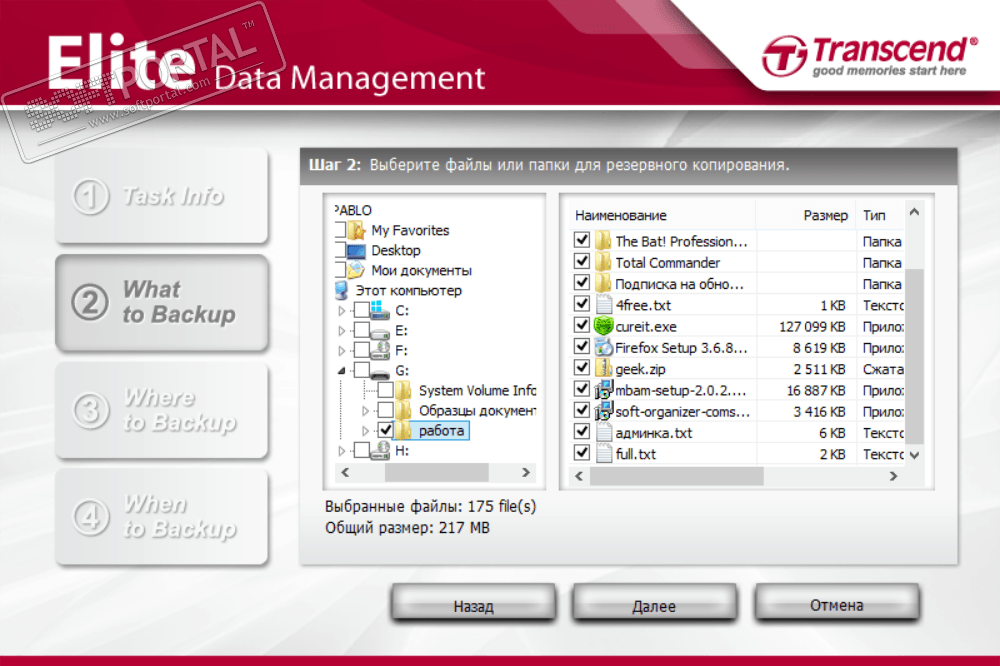Screen dimensions: 1000x666
Task: Click the Отмена button
Action: pos(837,604)
